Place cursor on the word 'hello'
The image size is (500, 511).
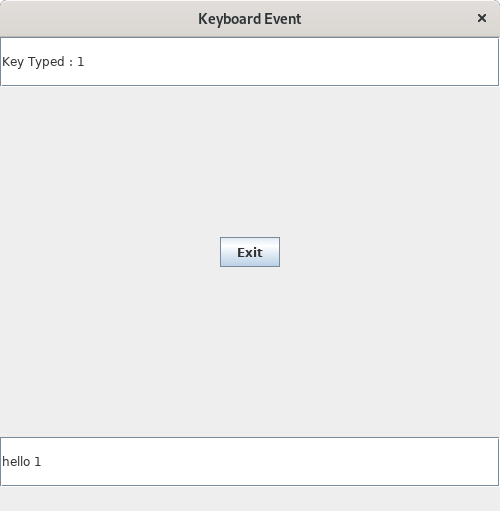(x=16, y=462)
